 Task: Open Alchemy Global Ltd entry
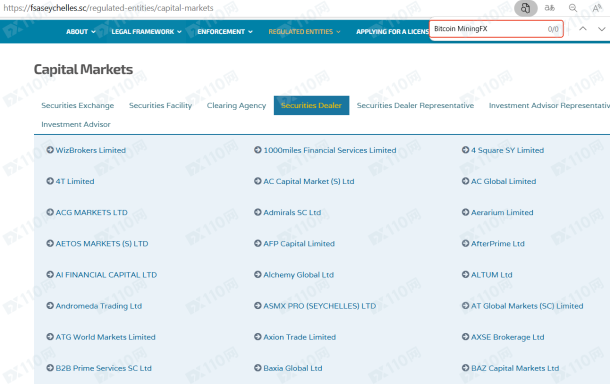(299, 275)
